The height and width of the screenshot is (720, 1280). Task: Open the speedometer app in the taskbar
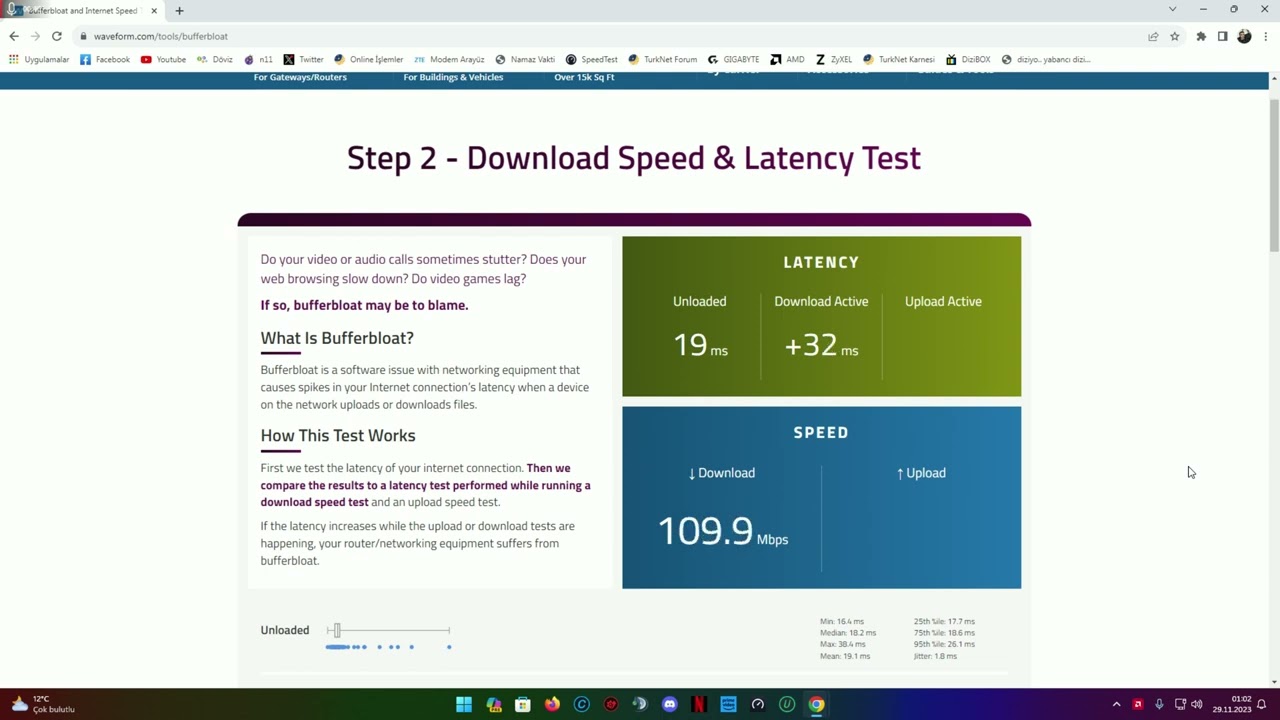tap(758, 704)
